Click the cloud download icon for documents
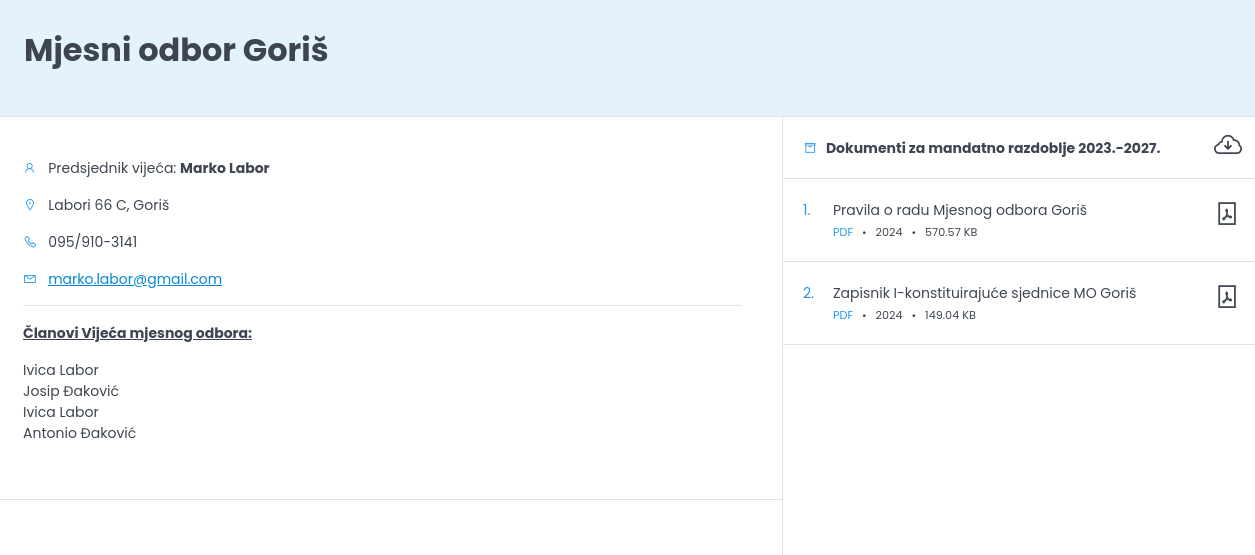Image resolution: width=1255 pixels, height=555 pixels. 1227,146
